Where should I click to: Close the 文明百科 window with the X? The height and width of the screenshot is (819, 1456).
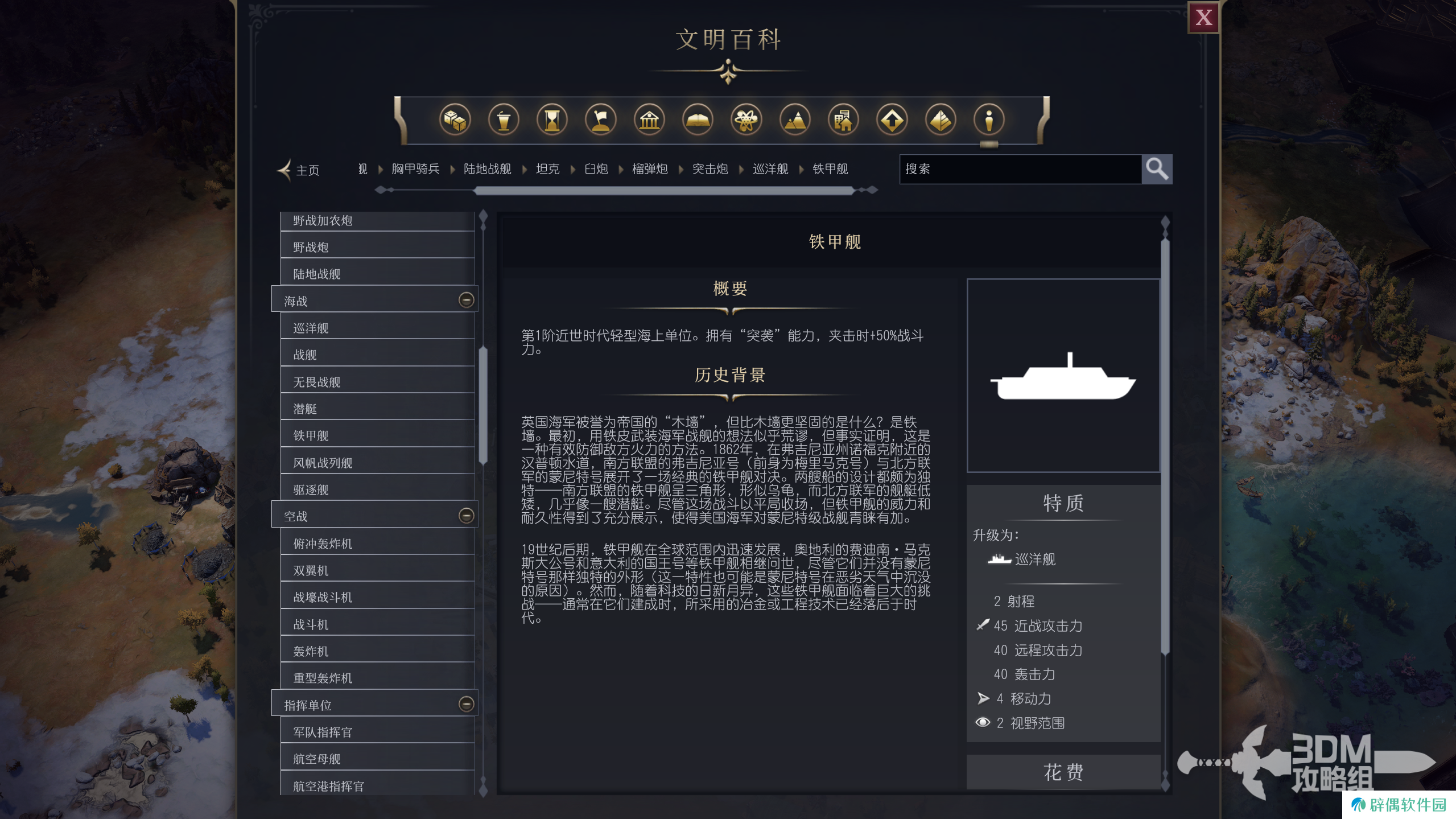pyautogui.click(x=1203, y=18)
